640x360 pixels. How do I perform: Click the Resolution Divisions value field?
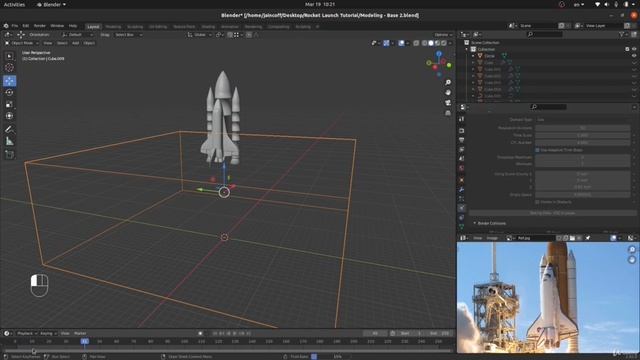[x=583, y=128]
